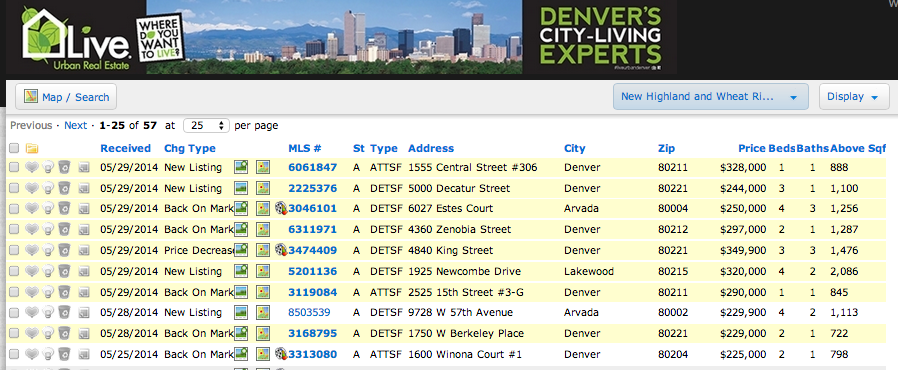898x370 pixels.
Task: Click the trash icon for MLS 3046101
Action: (x=64, y=209)
